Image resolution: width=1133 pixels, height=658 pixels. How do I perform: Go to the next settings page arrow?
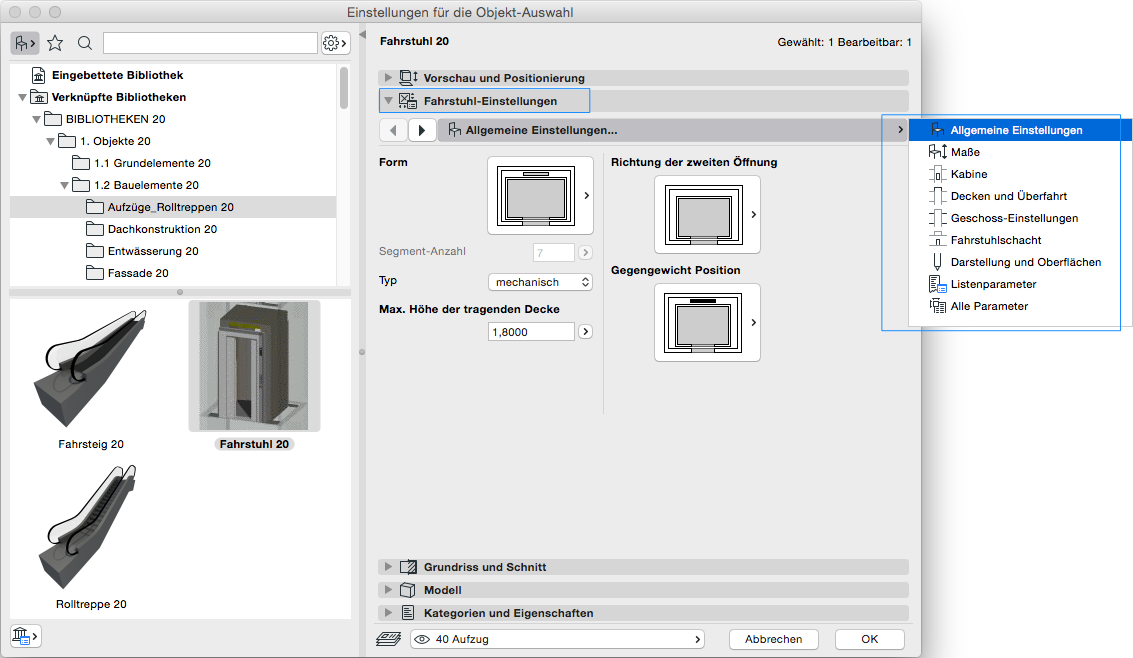(422, 130)
